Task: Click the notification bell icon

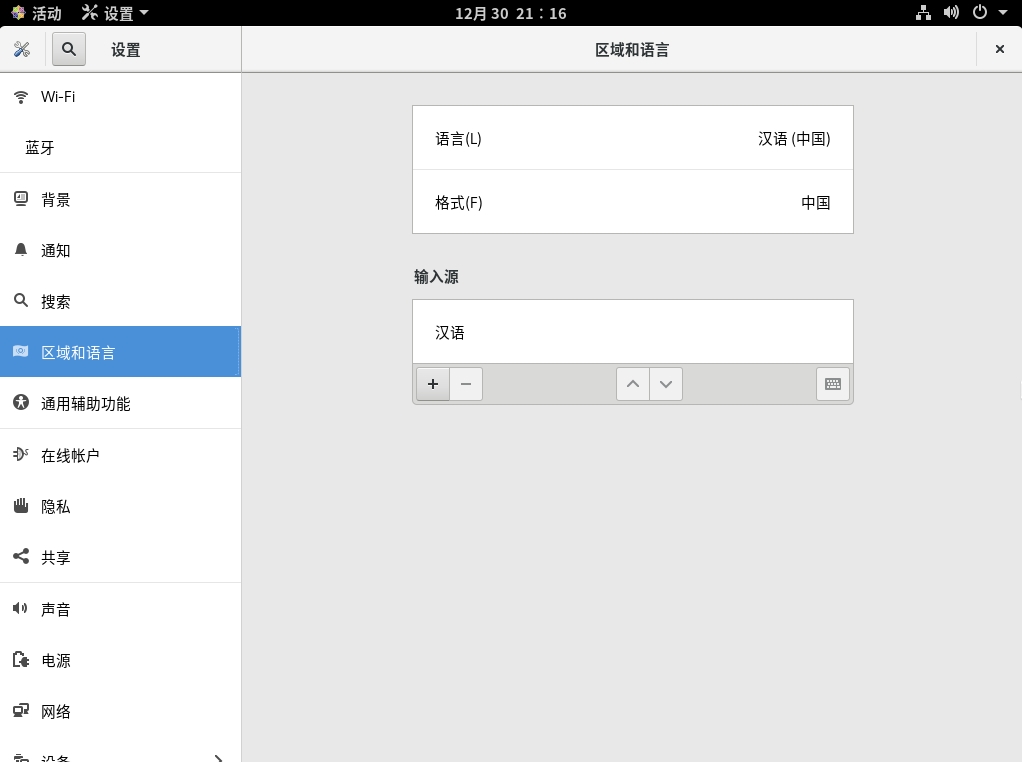Action: click(x=21, y=250)
